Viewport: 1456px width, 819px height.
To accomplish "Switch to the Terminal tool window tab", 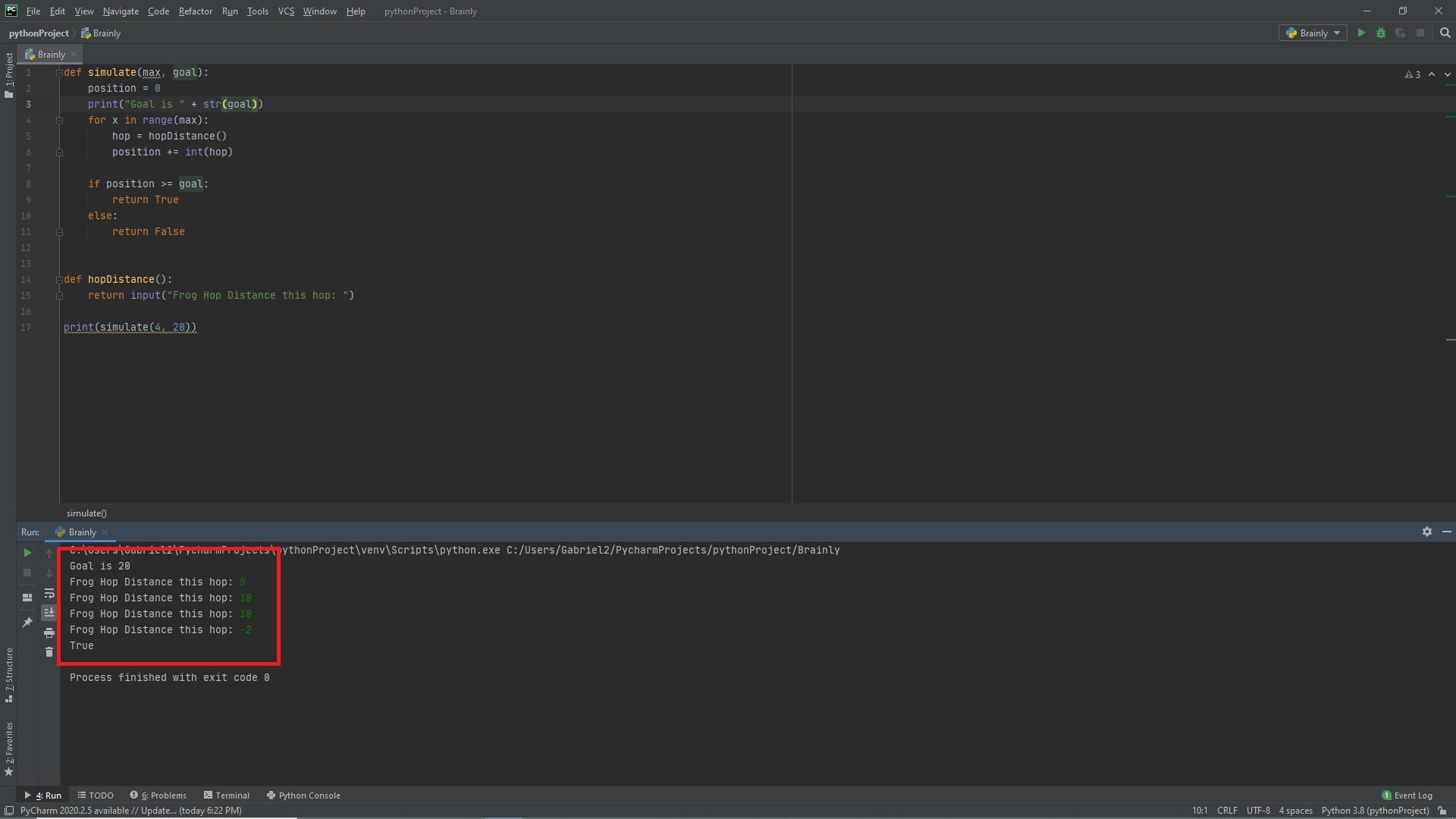I will (x=226, y=795).
